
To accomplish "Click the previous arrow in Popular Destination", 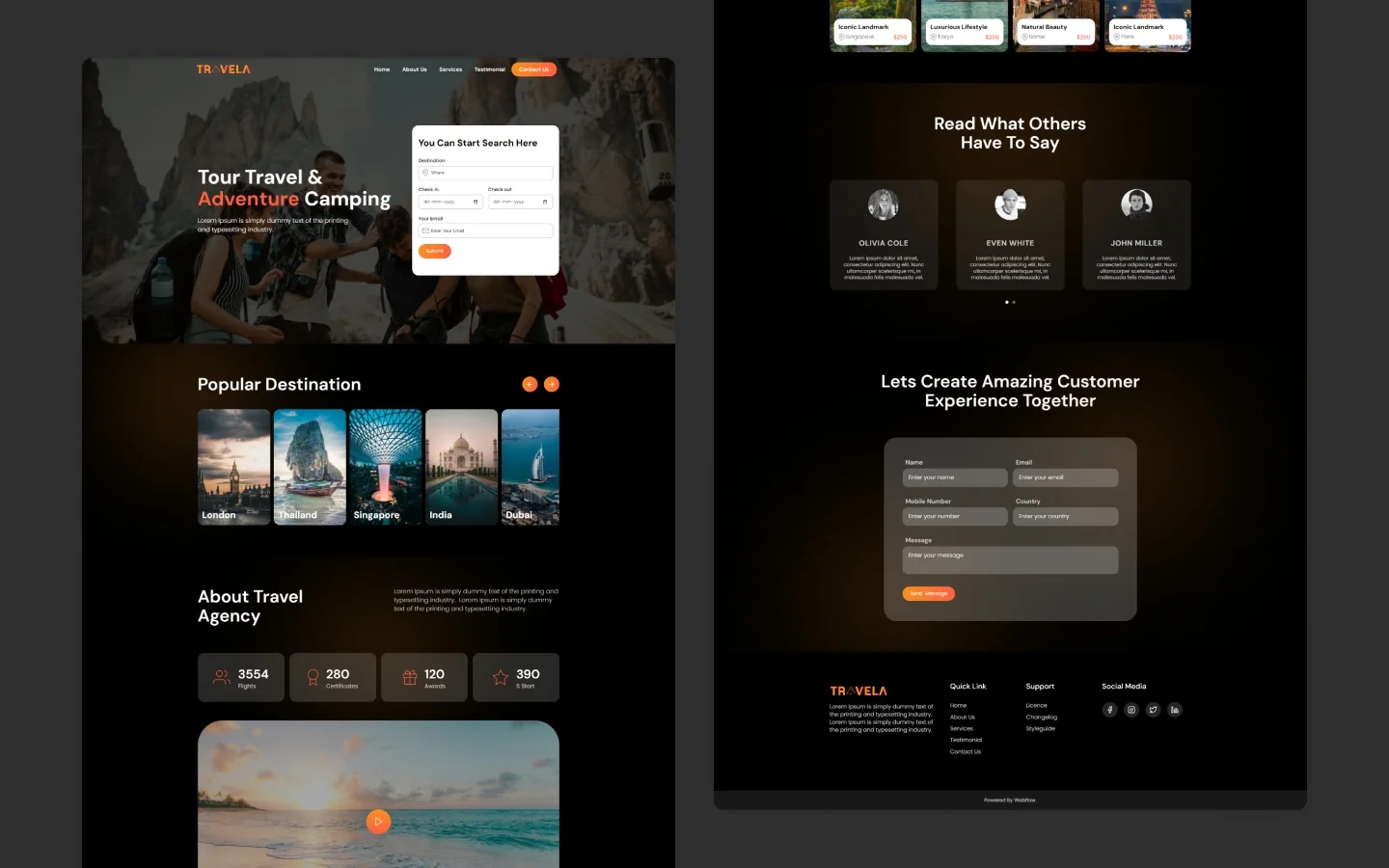I will point(530,384).
